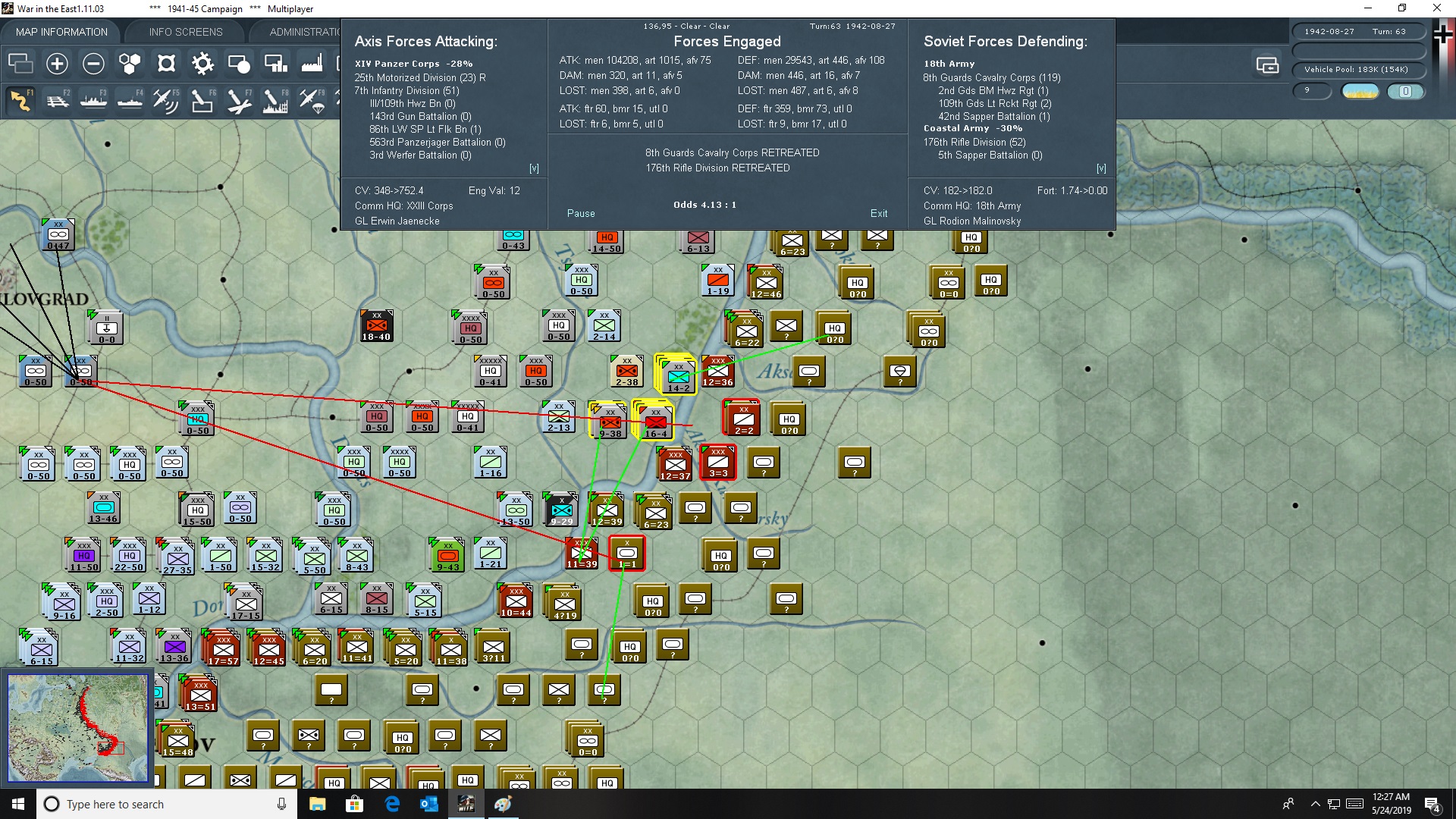Screen dimensions: 1456x819
Task: Click the square frame map icon
Action: 166,64
